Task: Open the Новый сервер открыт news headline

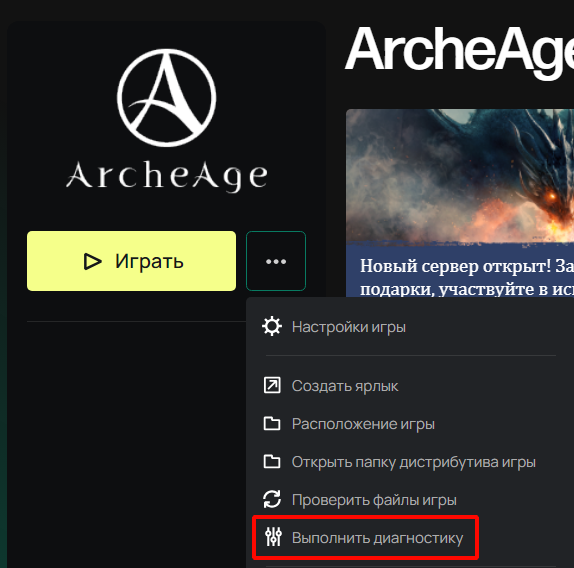Action: 467,277
